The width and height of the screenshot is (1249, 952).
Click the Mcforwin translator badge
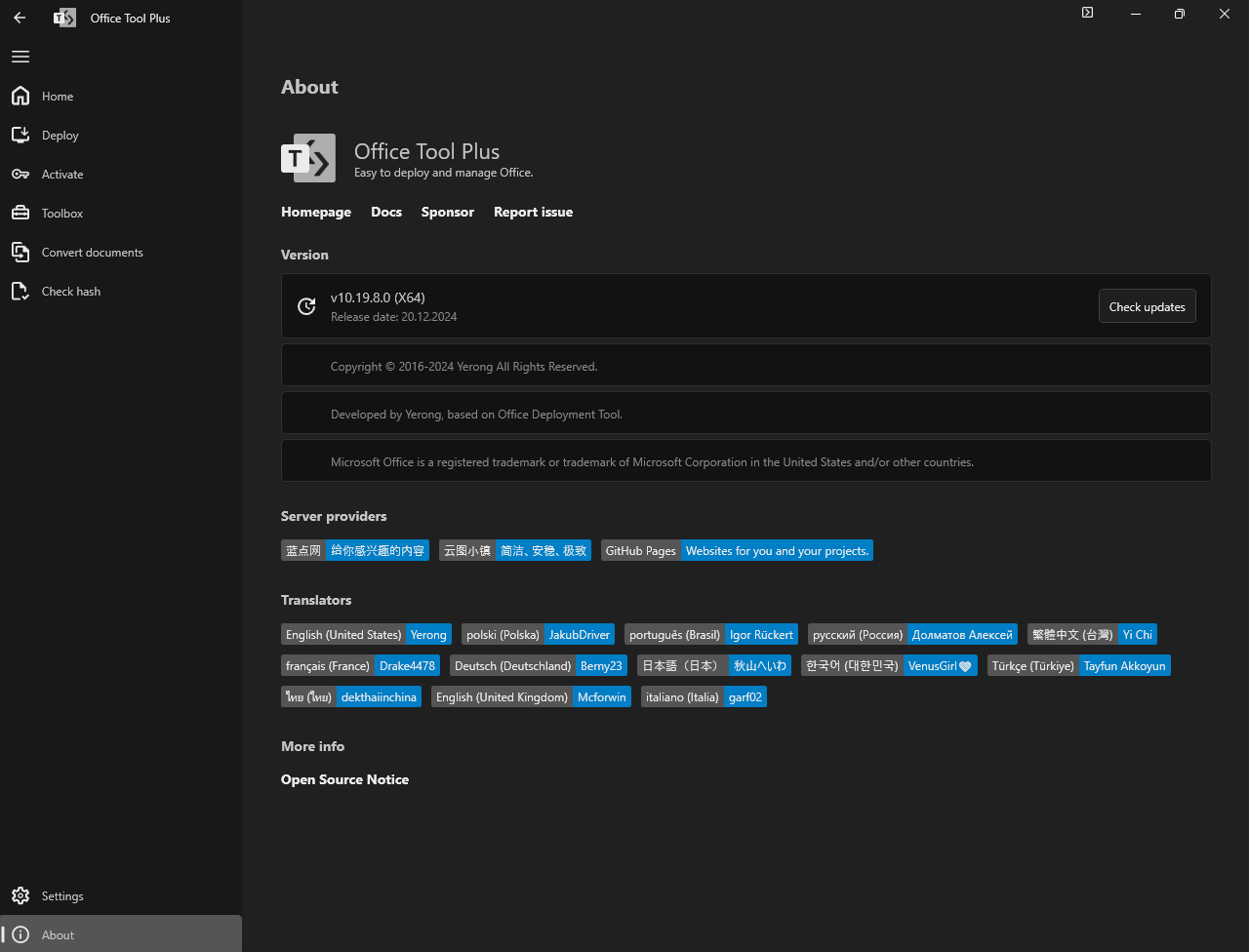click(x=531, y=696)
